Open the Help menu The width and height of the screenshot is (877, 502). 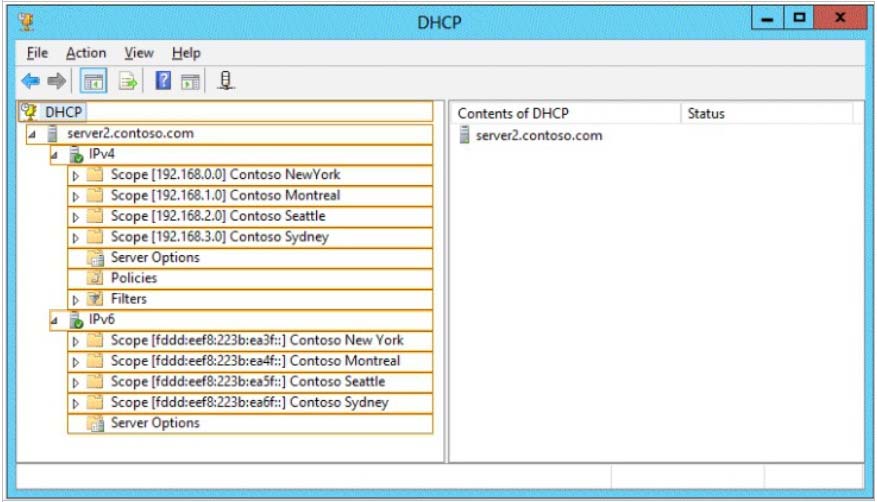coord(186,53)
